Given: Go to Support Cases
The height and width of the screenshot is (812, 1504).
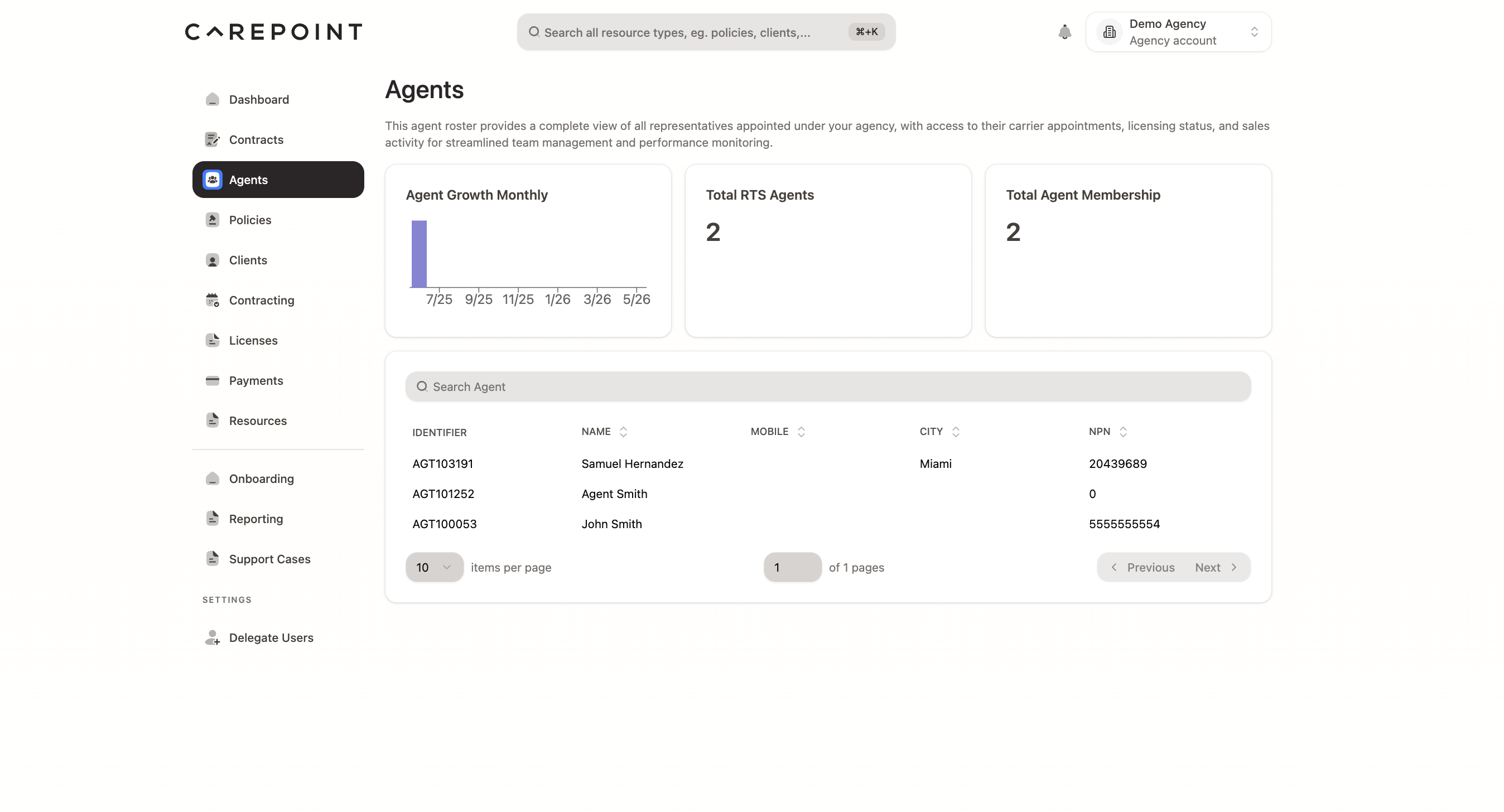Looking at the screenshot, I should (x=278, y=559).
